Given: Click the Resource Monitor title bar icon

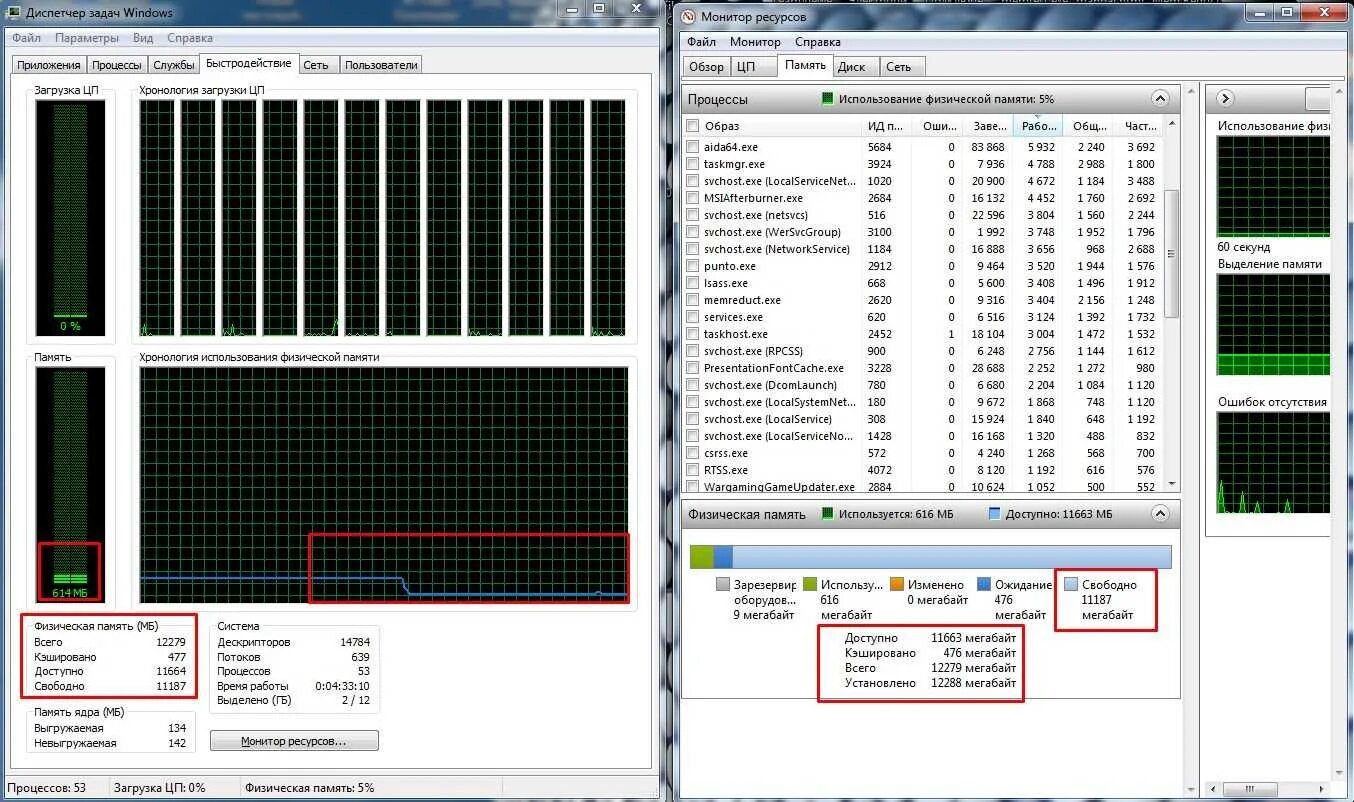Looking at the screenshot, I should [x=687, y=16].
